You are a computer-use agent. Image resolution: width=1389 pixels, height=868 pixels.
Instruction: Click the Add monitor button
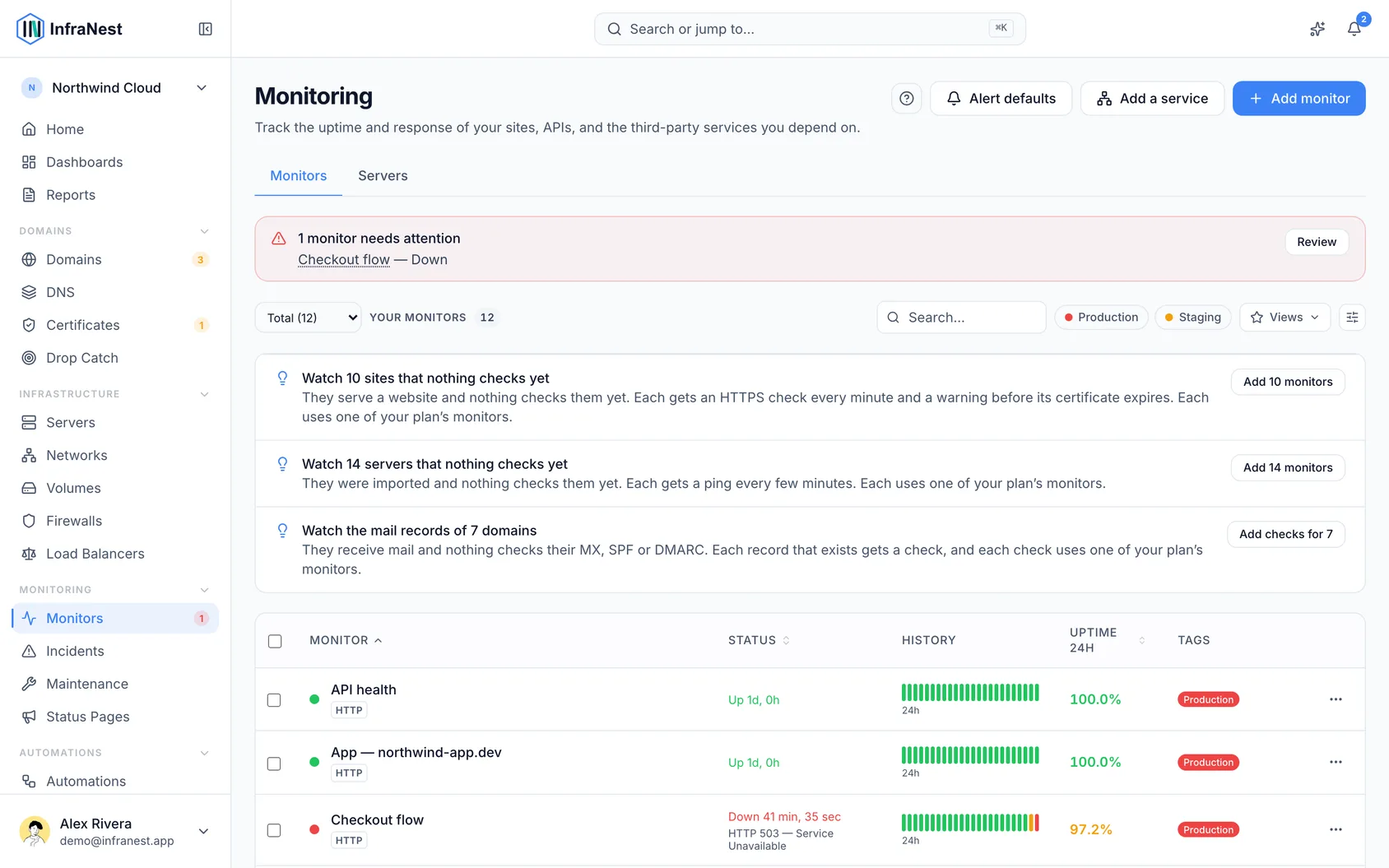pos(1299,99)
